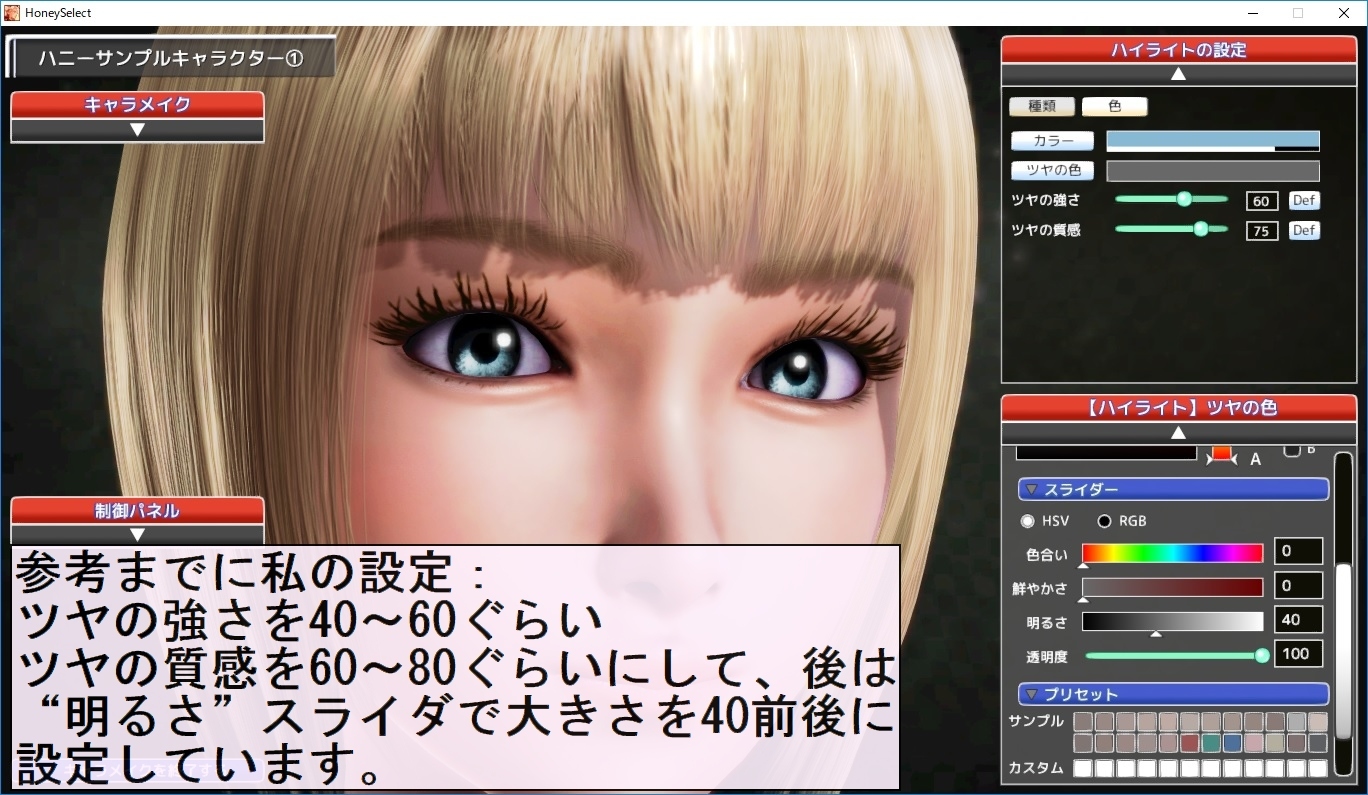Click the 色合い value field
Screen dimensions: 1368x795
point(1298,551)
